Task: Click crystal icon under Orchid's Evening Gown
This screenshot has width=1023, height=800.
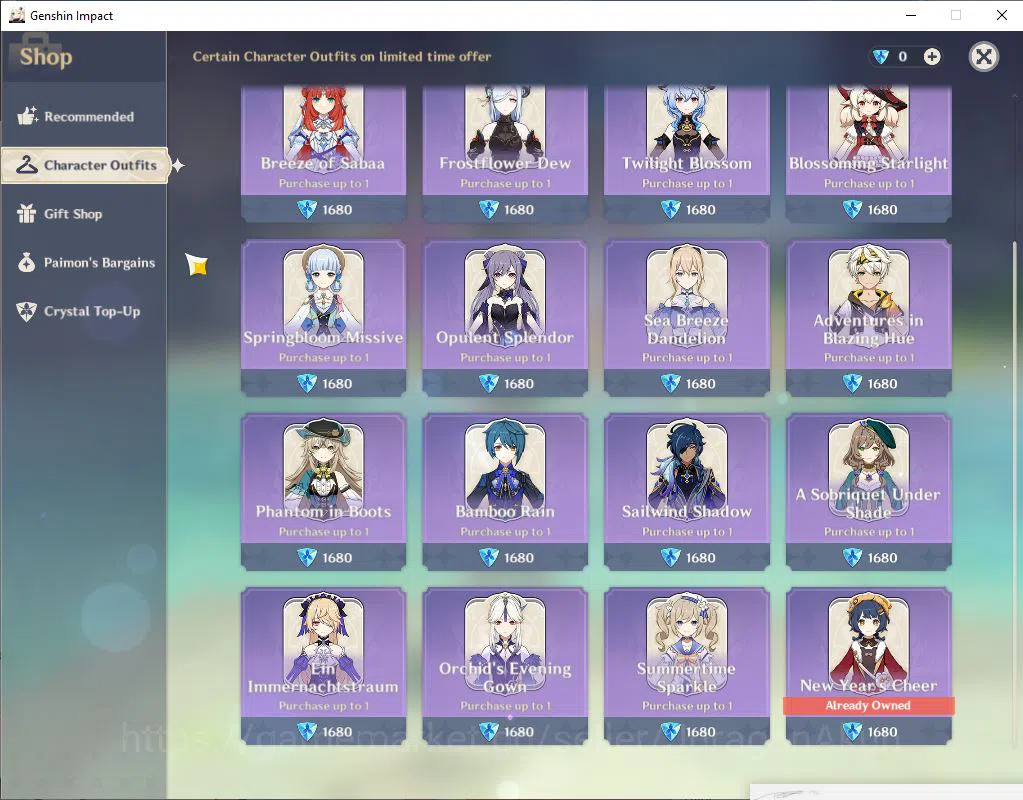Action: pyautogui.click(x=489, y=732)
